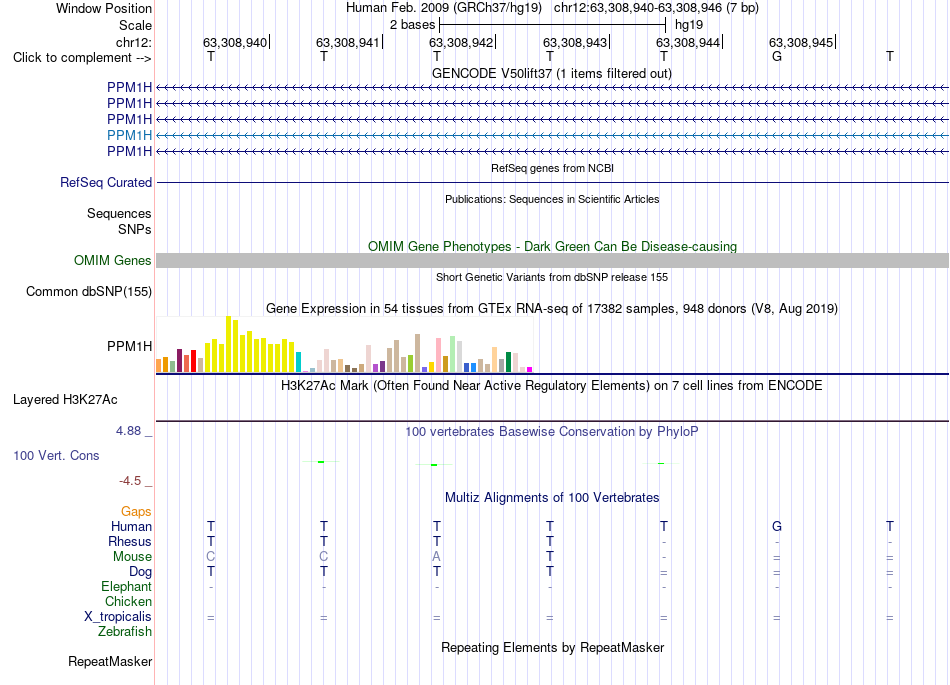
Task: Click the light green bar in GTEx chart
Action: click(453, 354)
